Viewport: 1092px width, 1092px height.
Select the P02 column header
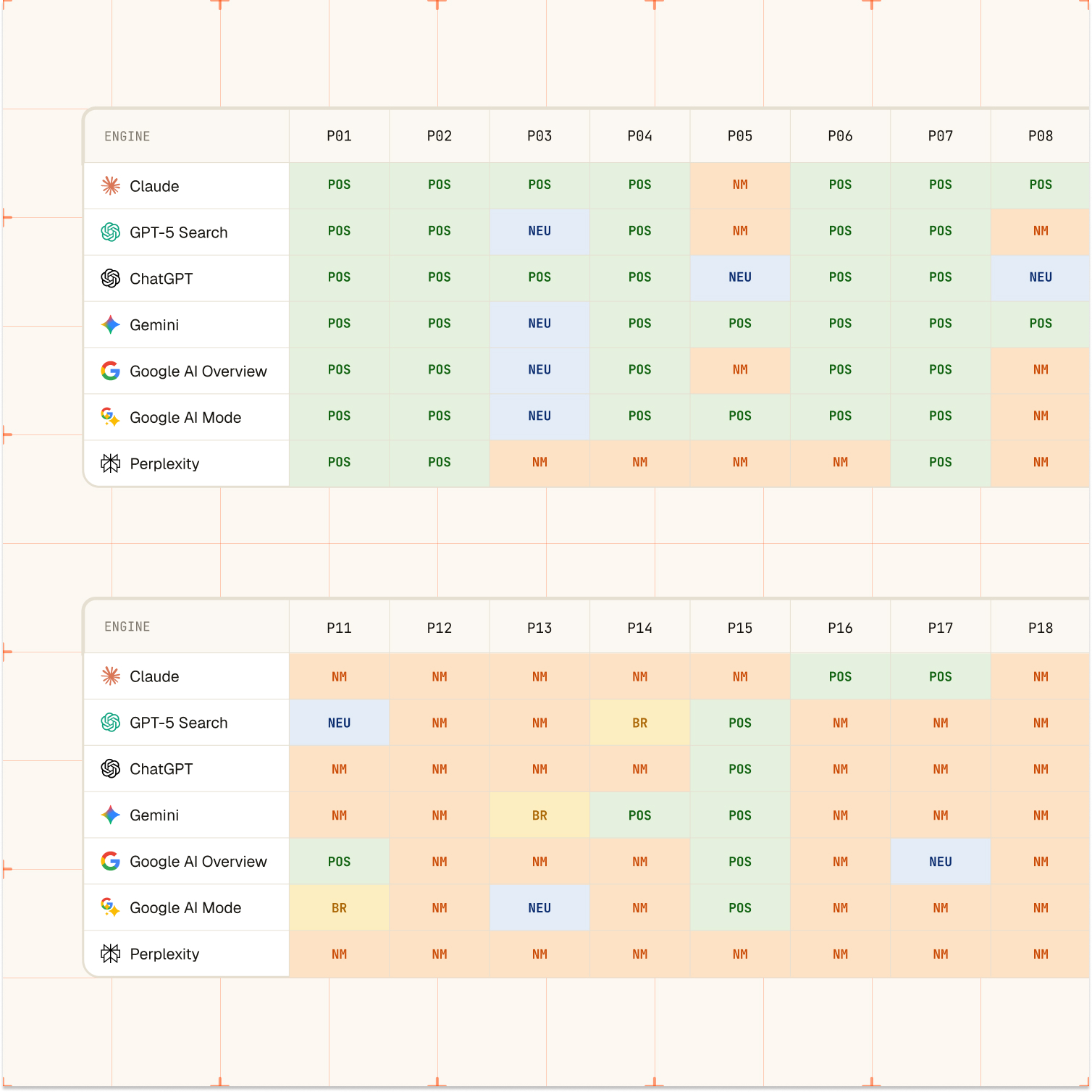[x=440, y=136]
